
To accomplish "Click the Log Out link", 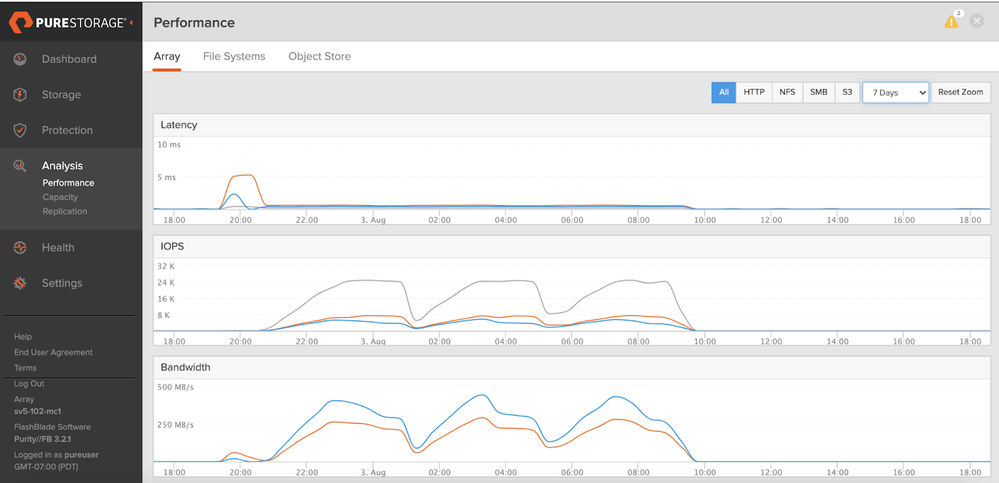I will tap(29, 384).
